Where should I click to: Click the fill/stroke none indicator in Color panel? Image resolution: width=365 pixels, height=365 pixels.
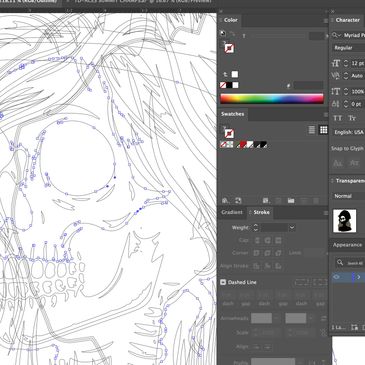(229, 49)
